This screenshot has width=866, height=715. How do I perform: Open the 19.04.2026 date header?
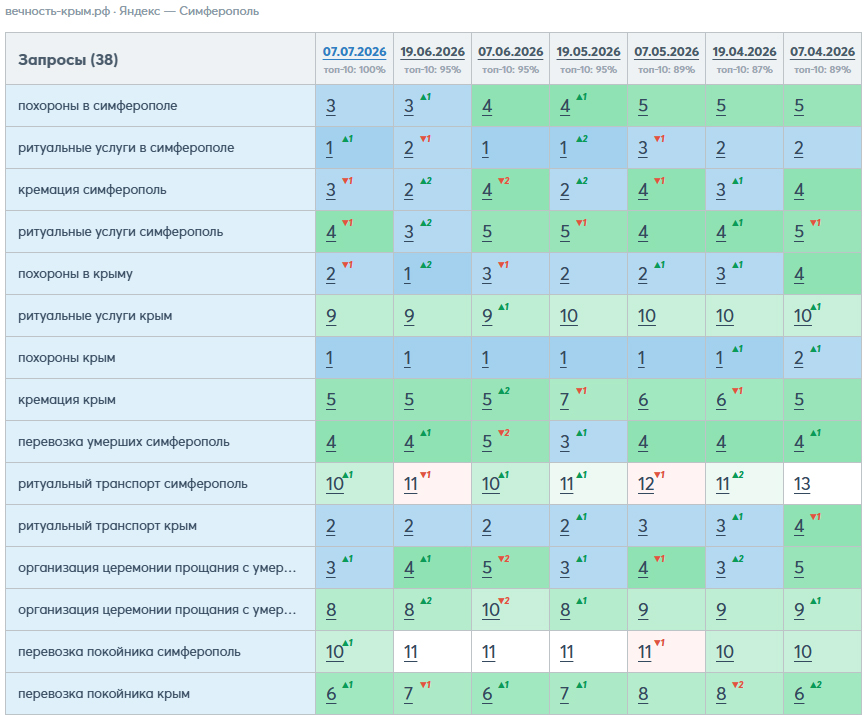(x=744, y=52)
